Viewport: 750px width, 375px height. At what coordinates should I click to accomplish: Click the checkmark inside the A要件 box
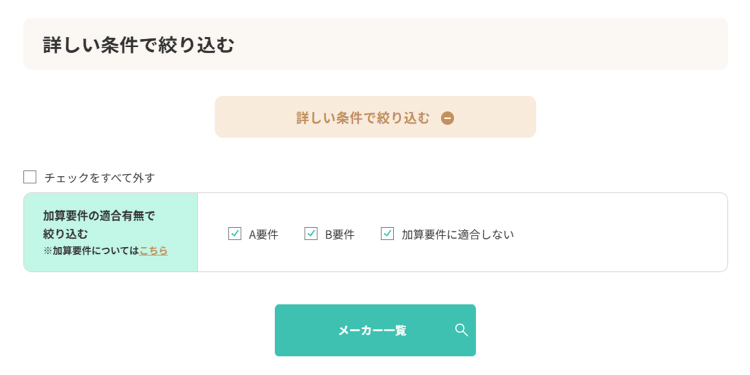[x=234, y=234]
